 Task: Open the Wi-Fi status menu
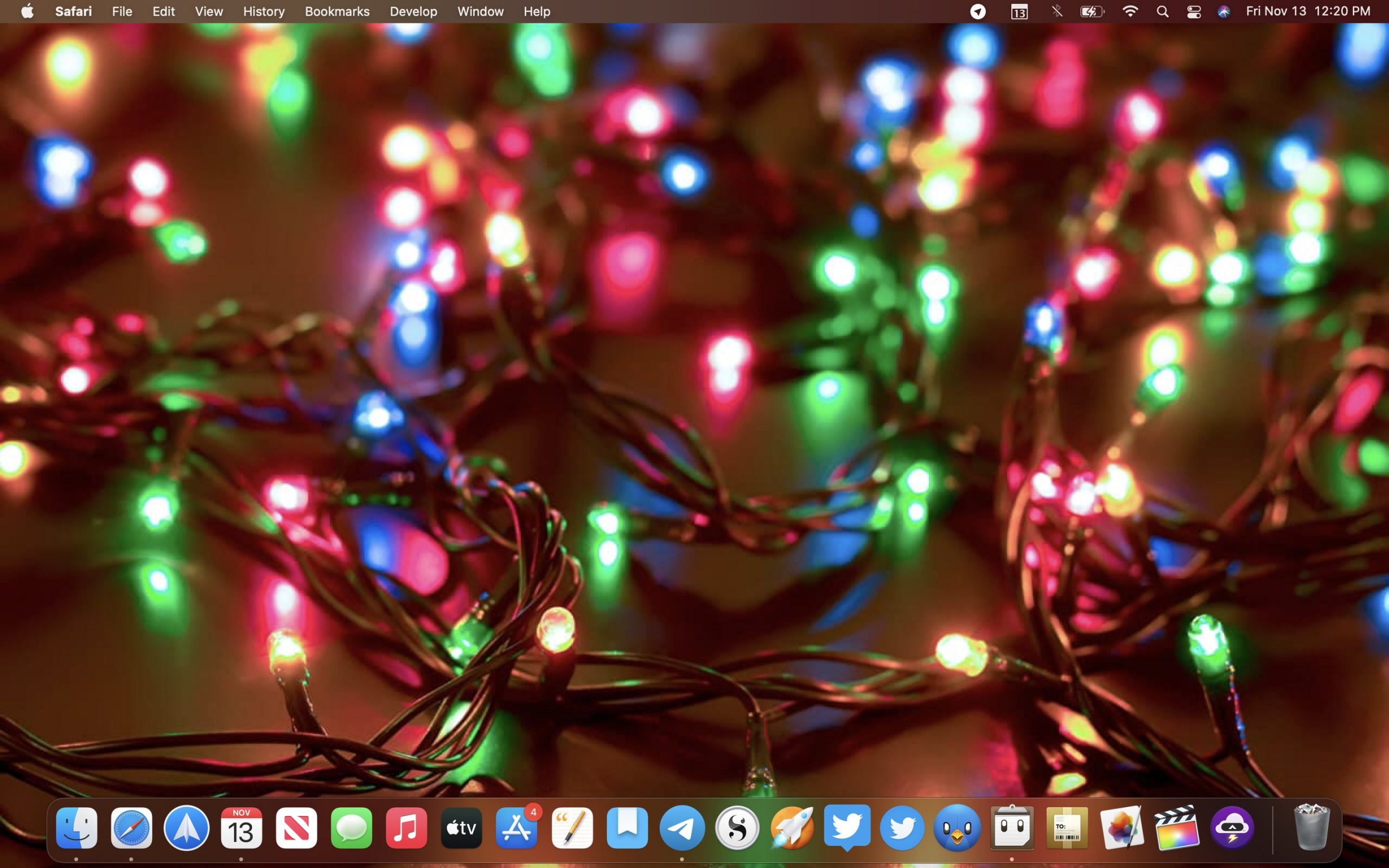pos(1130,11)
